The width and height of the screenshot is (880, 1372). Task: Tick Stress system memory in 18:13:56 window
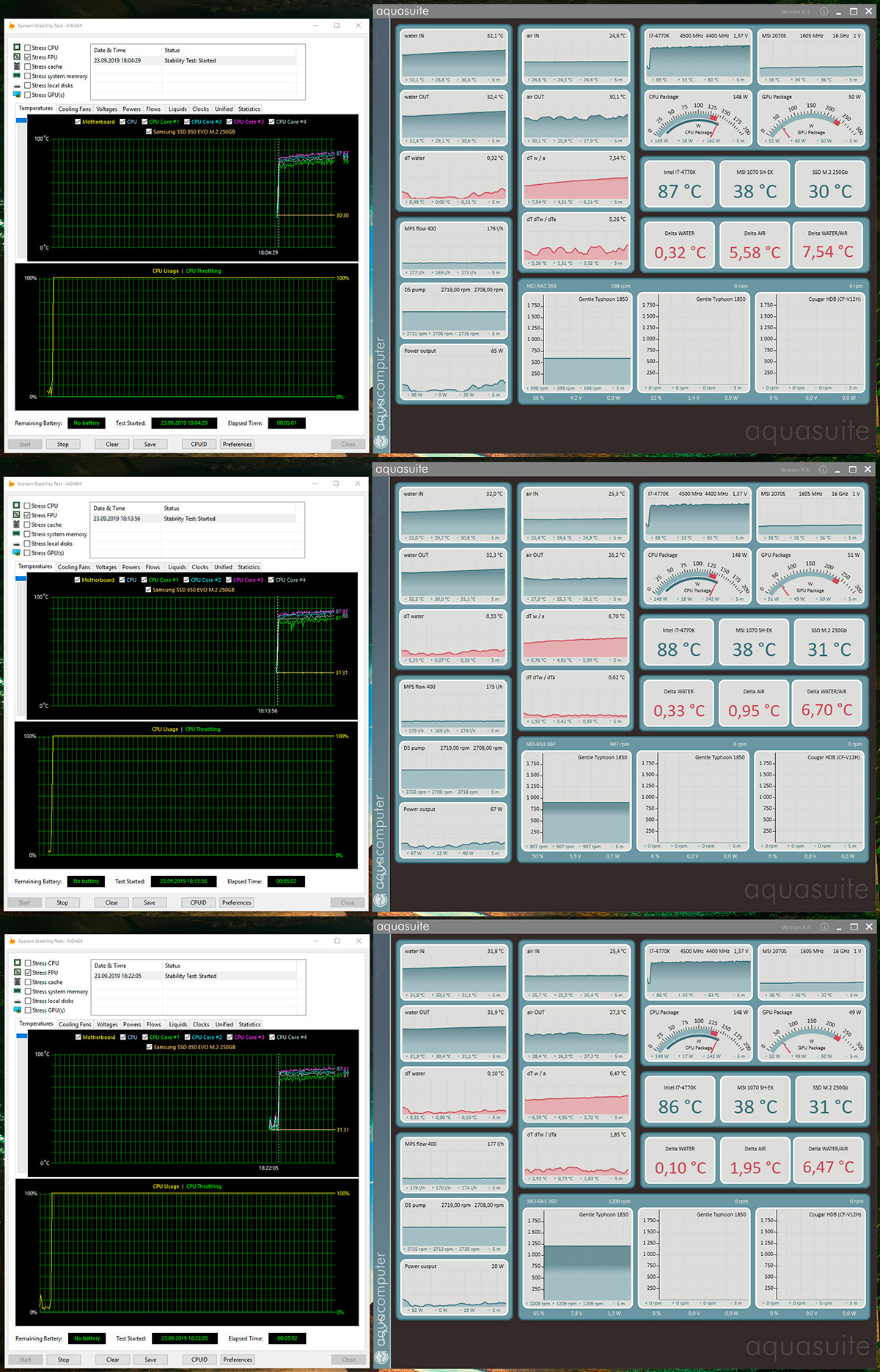[26, 534]
